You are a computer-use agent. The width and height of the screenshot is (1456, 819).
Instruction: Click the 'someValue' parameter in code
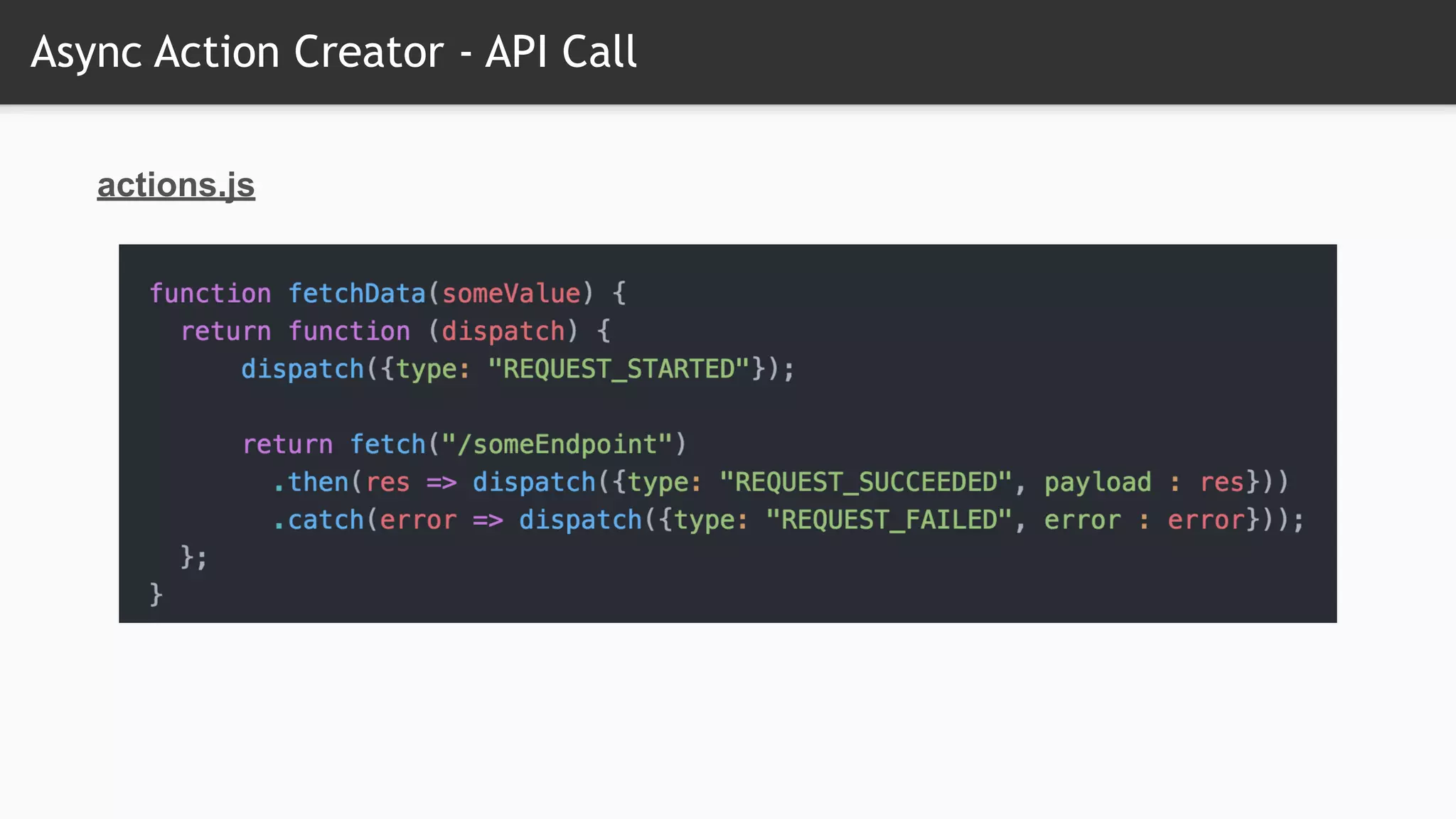(511, 293)
